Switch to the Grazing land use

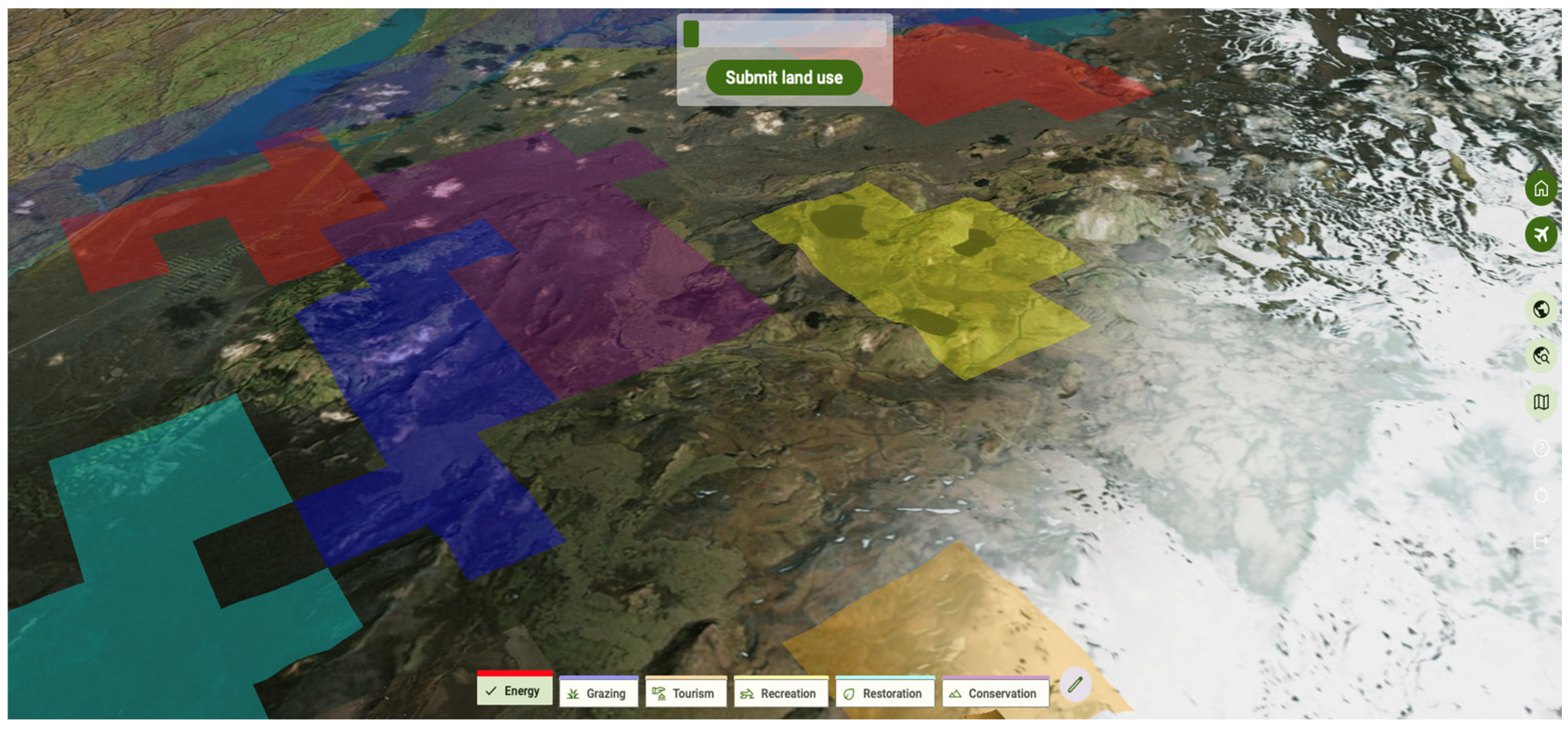598,693
